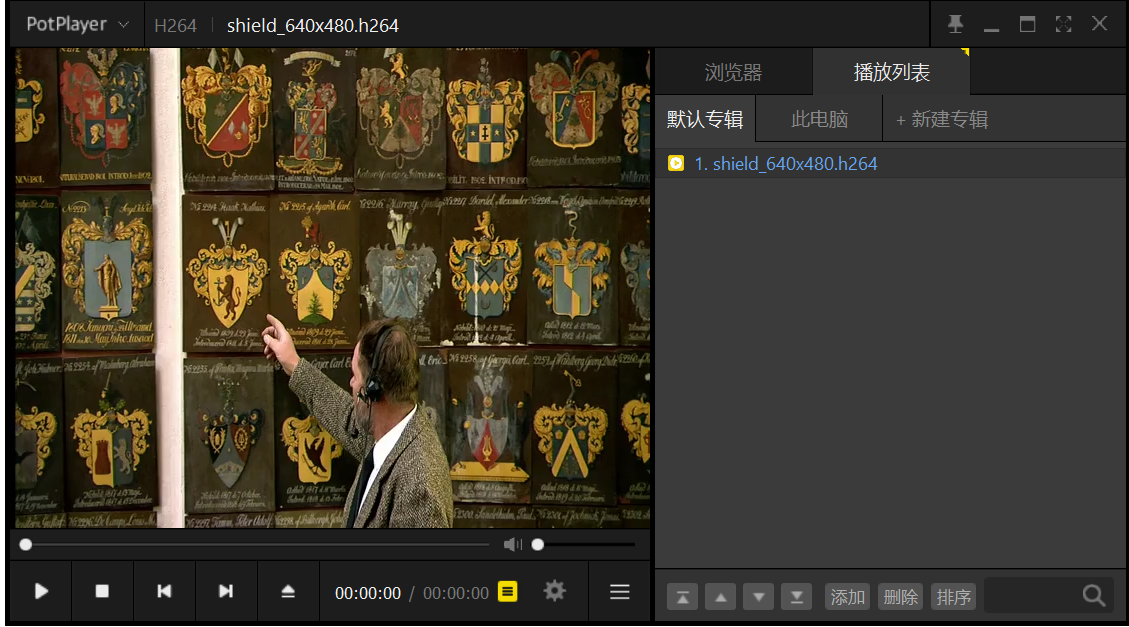This screenshot has width=1129, height=627.
Task: Create a new album with 新建专辑
Action: pyautogui.click(x=942, y=120)
